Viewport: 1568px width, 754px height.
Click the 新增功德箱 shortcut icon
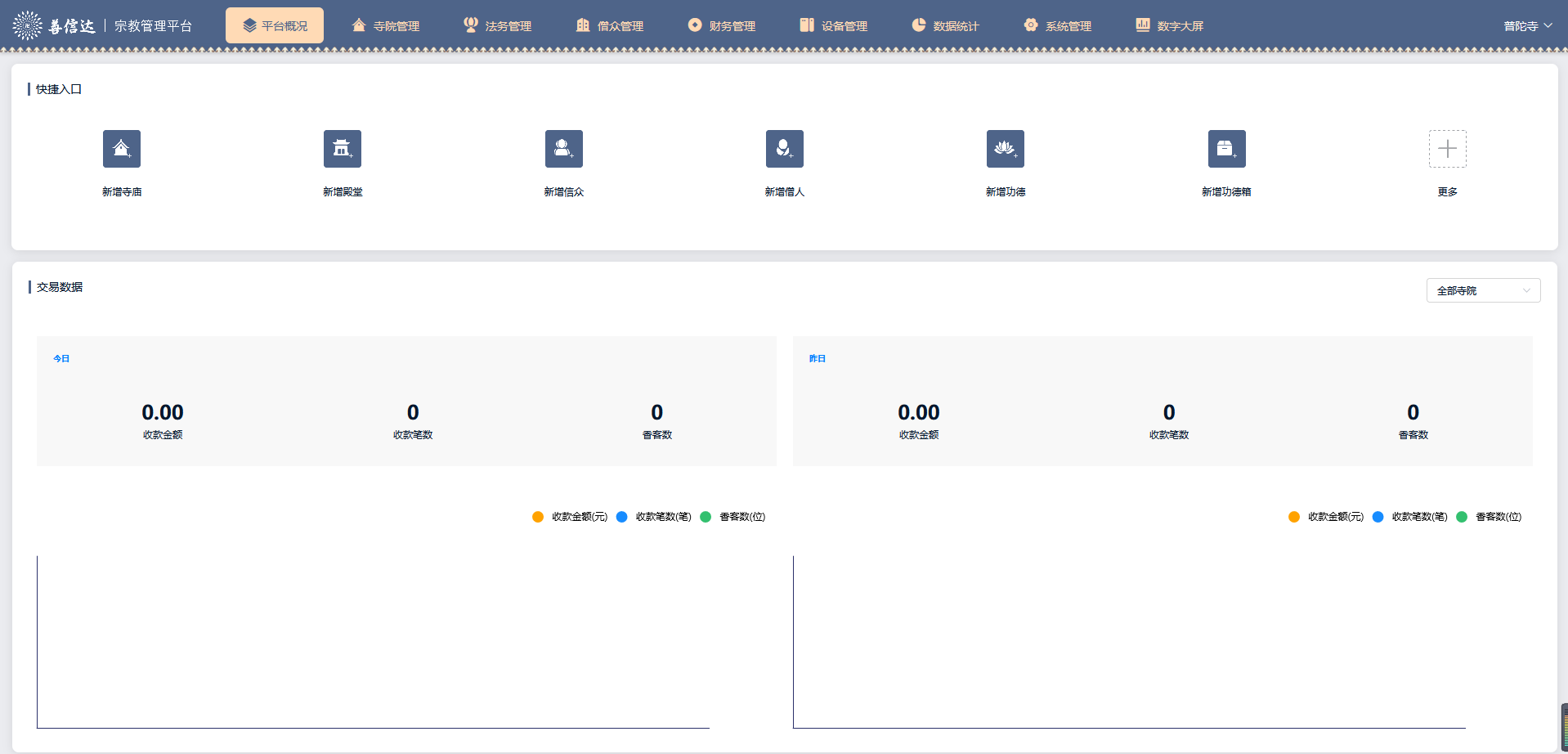pos(1226,149)
